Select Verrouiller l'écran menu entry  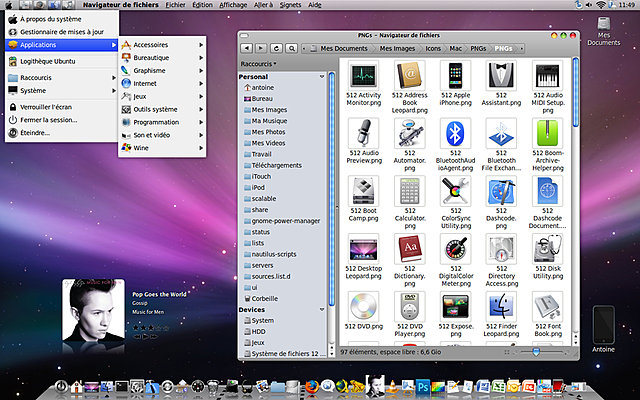[x=62, y=107]
